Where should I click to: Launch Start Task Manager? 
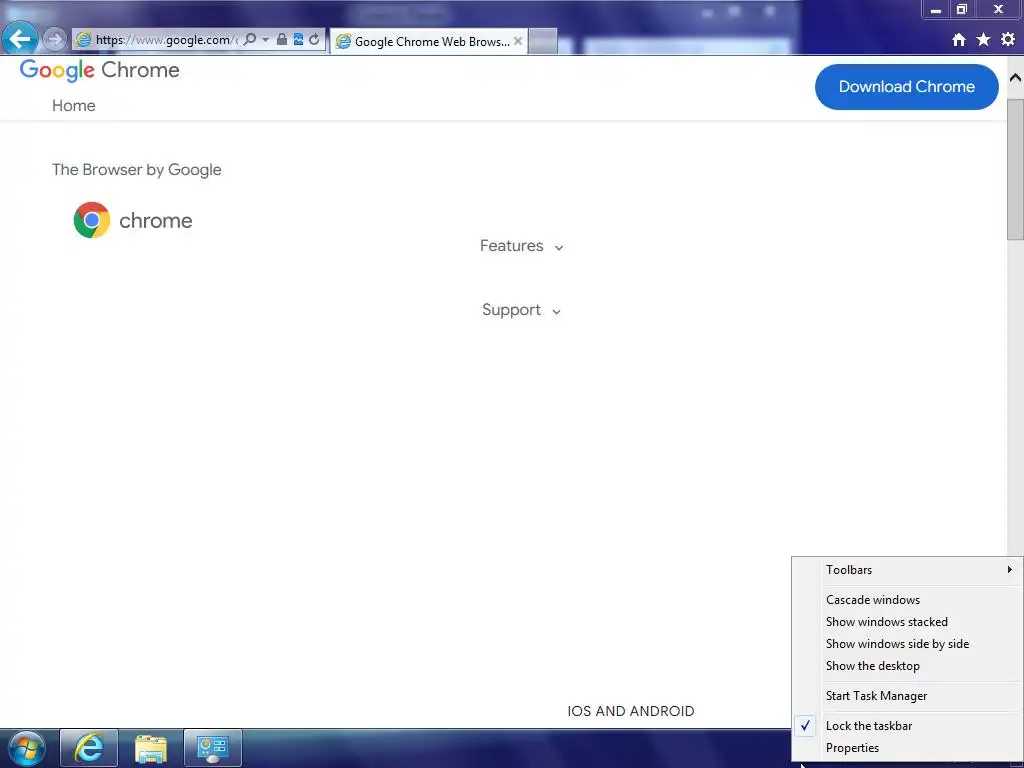[907, 696]
